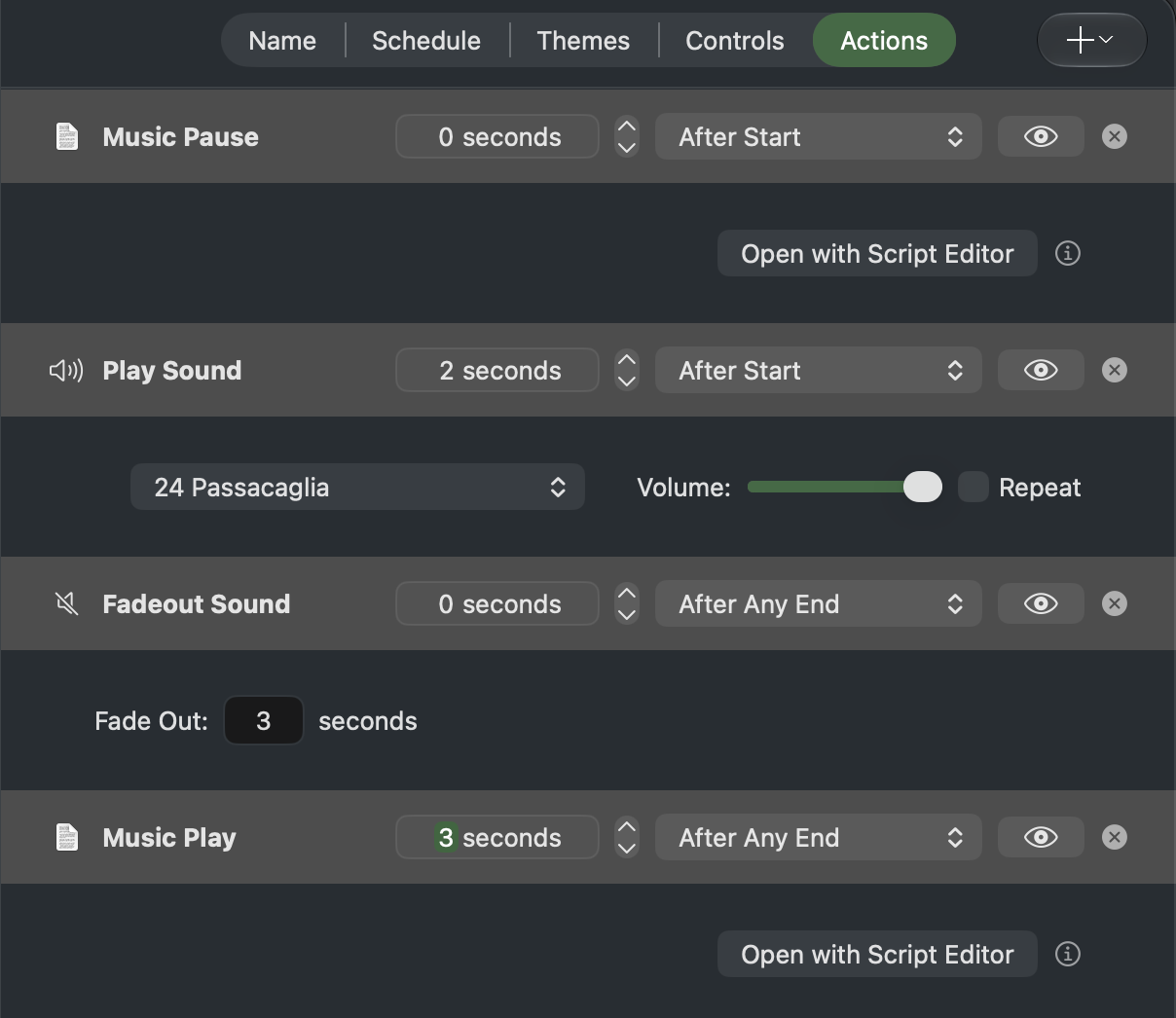Click the Fade Out duration field
The height and width of the screenshot is (1018, 1176).
pos(264,720)
